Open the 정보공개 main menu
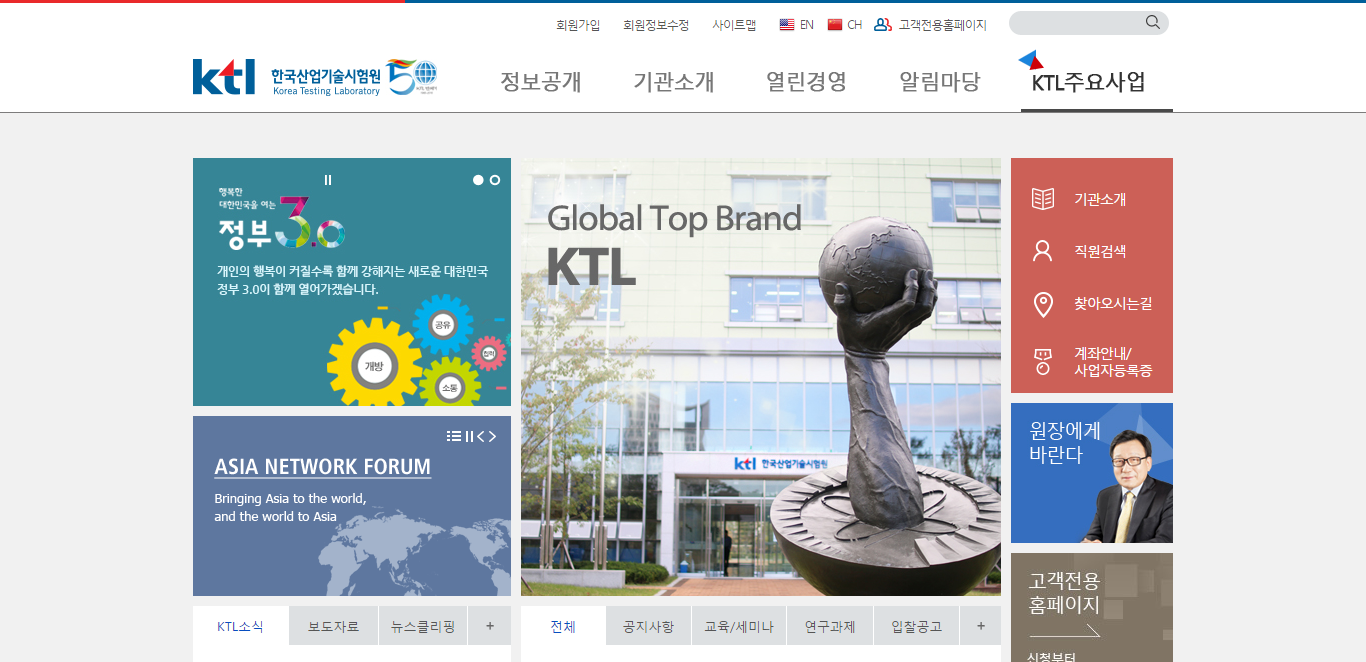 [540, 82]
